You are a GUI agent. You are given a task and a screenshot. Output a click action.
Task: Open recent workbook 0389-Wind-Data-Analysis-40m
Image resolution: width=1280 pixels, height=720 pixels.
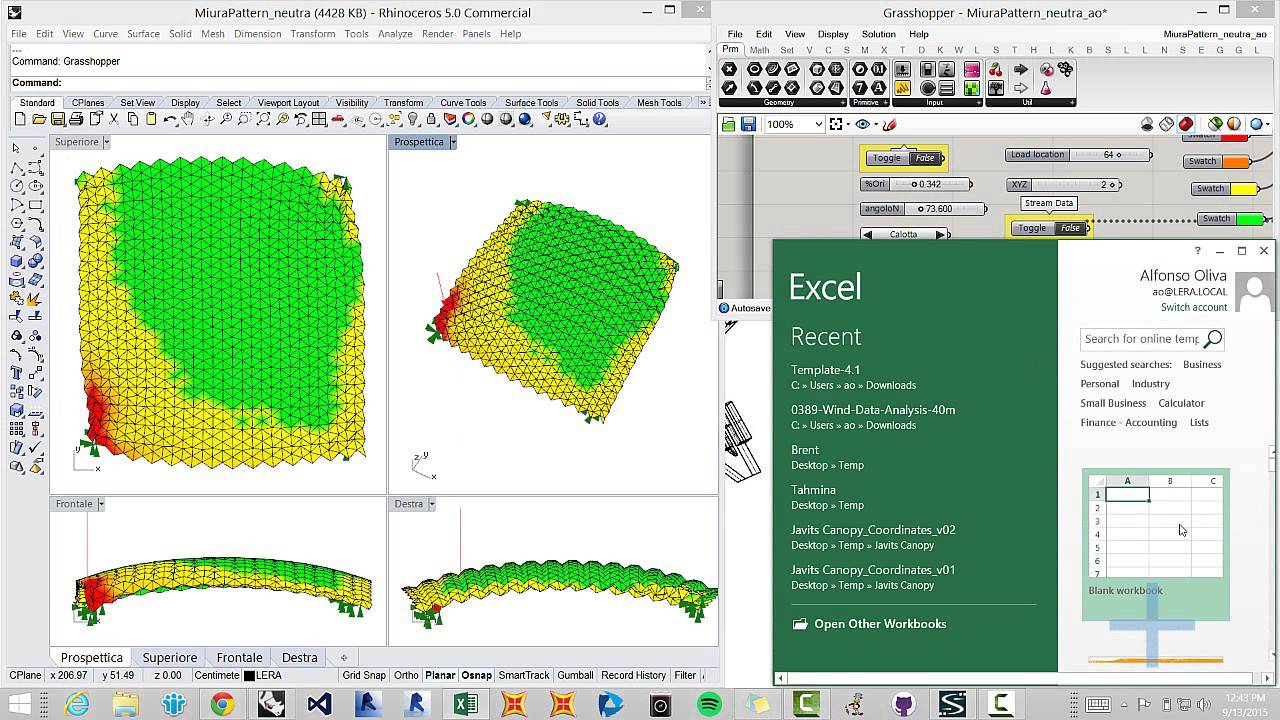click(x=873, y=410)
